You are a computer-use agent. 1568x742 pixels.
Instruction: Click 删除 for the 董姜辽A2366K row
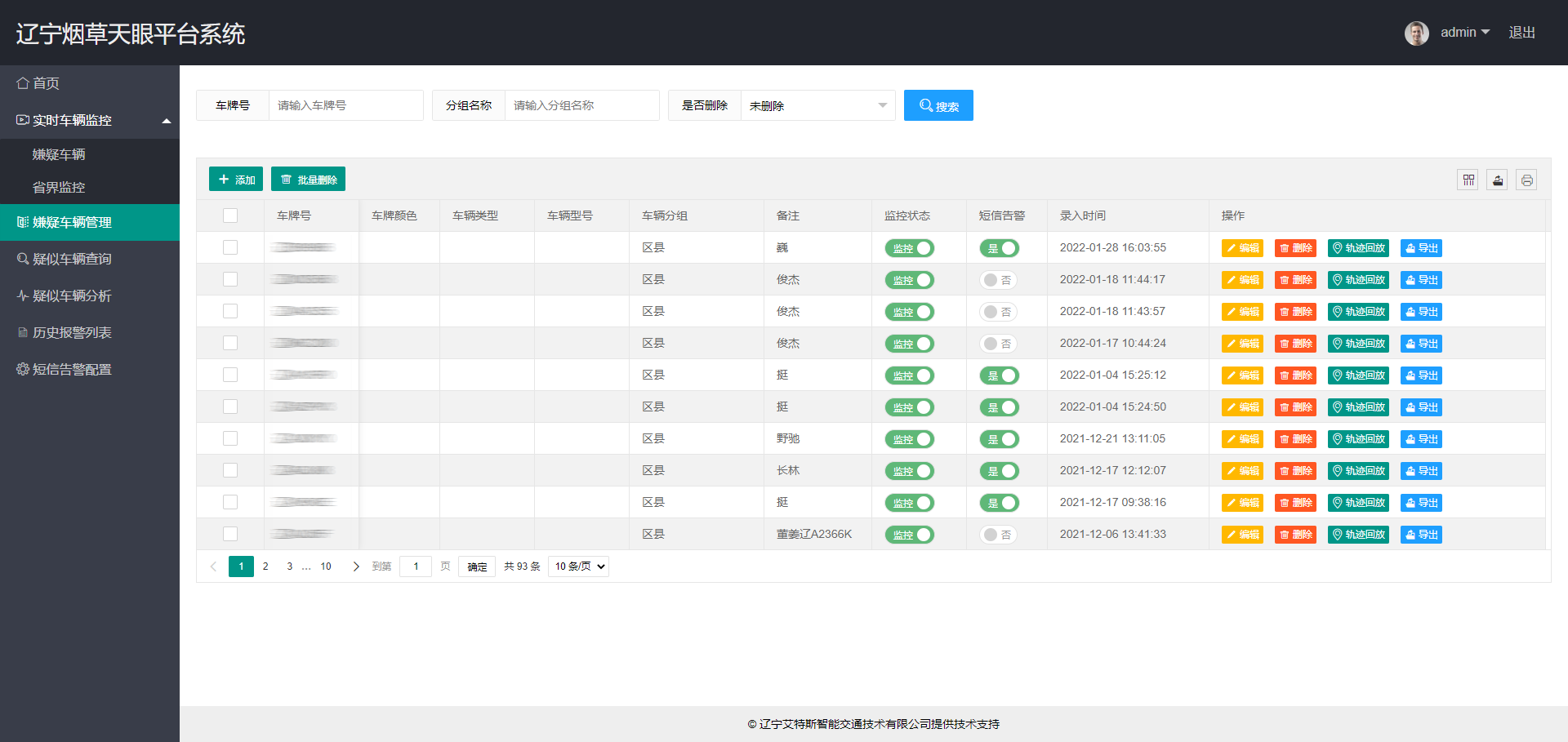click(1295, 535)
